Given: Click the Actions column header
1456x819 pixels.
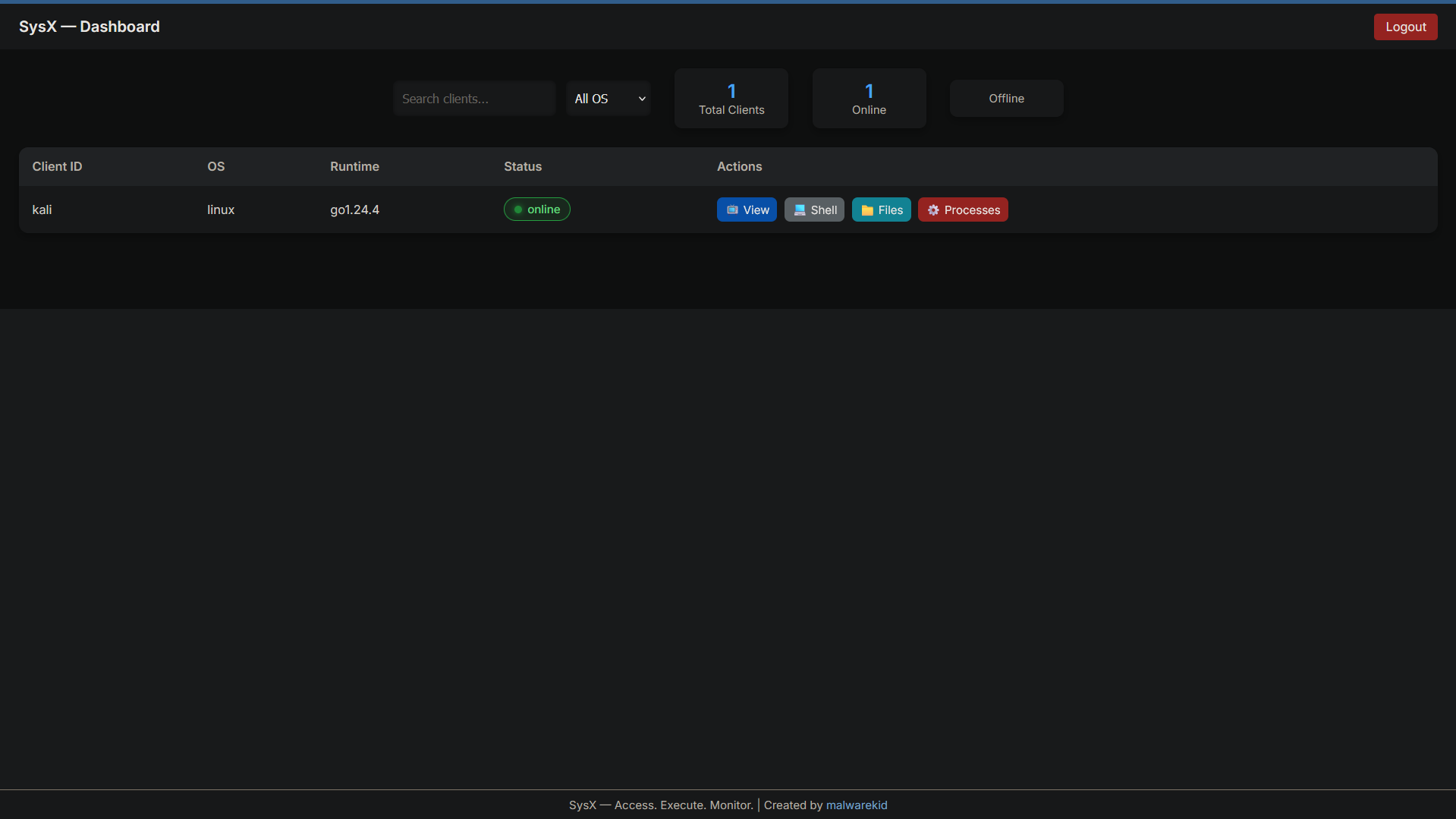Looking at the screenshot, I should [x=739, y=166].
